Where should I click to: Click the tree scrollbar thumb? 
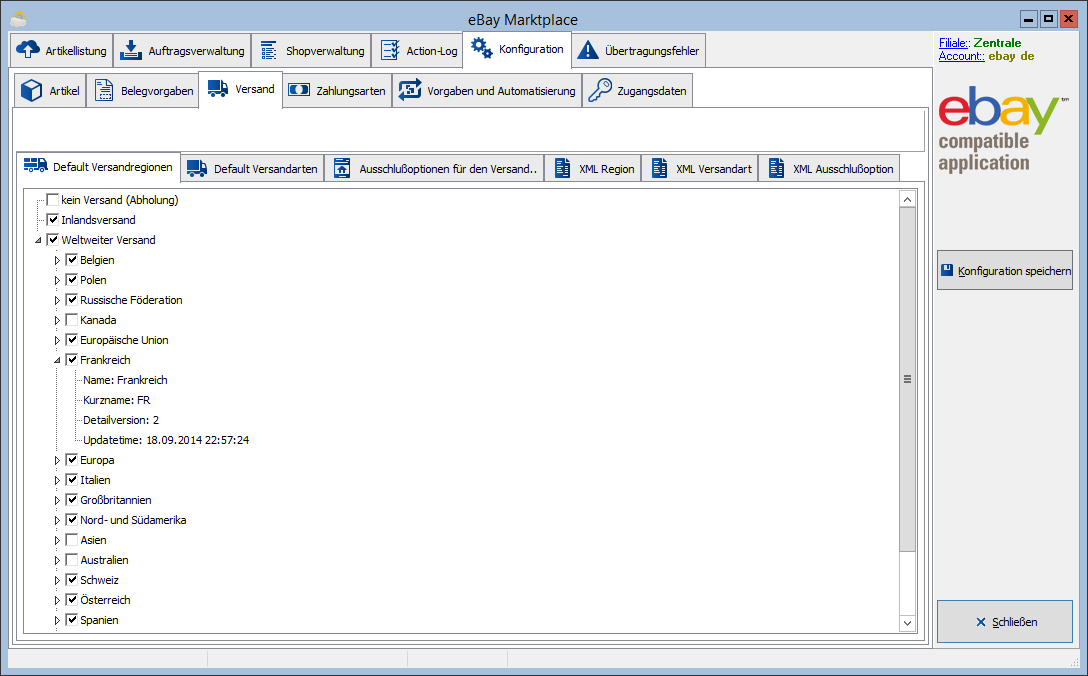907,379
